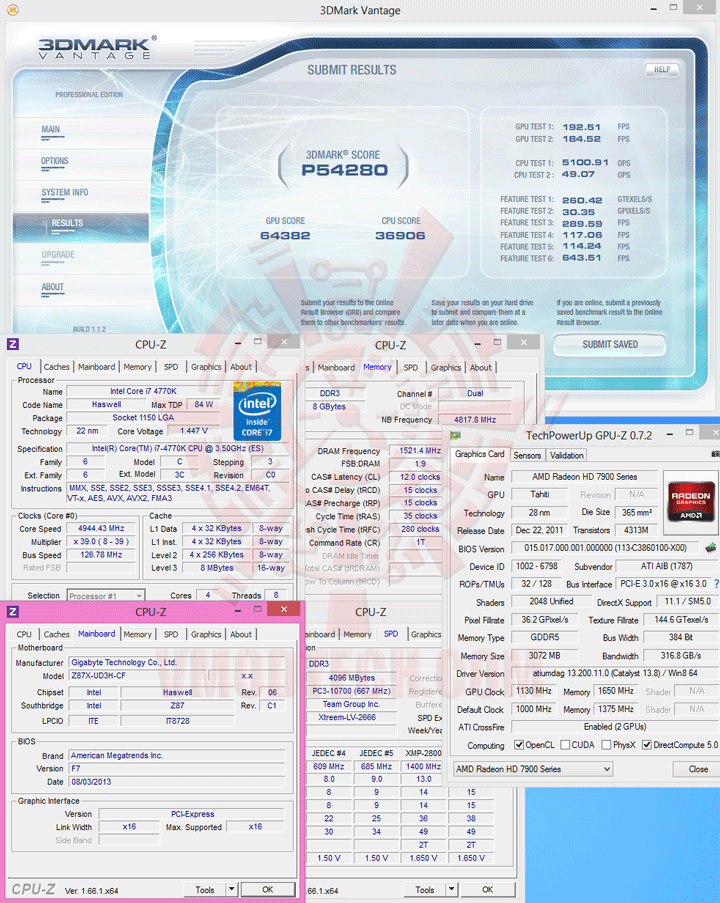Screen dimensions: 720x903
Task: Minimize the GPU-Z window
Action: (x=670, y=434)
